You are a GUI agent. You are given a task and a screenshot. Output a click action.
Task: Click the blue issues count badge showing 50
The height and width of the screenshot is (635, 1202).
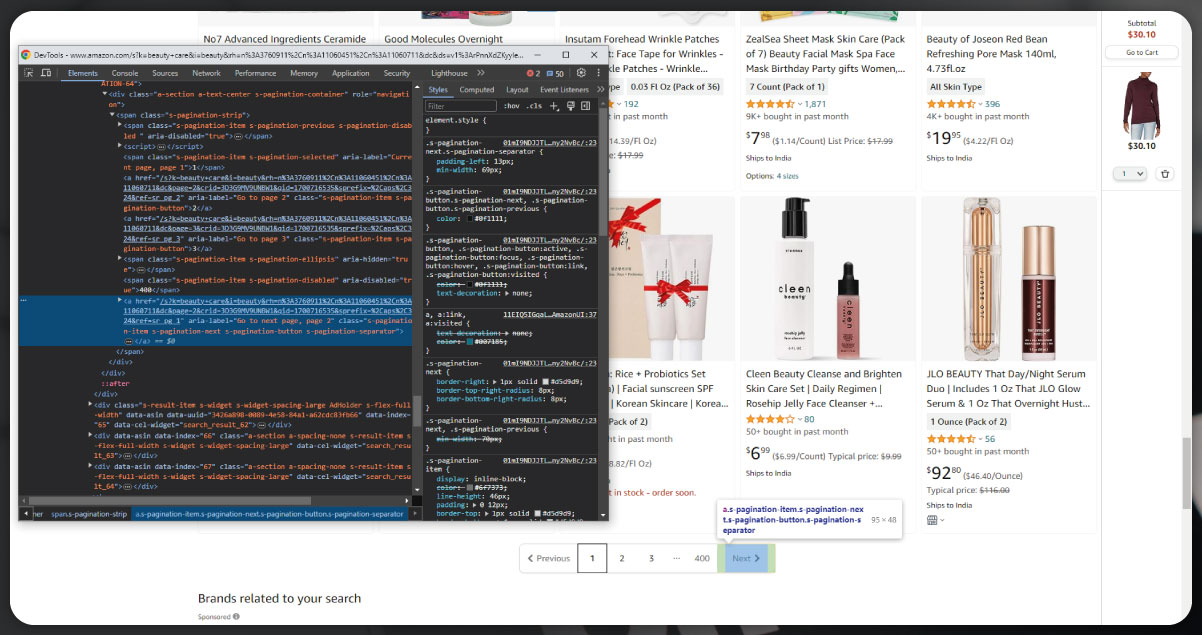pyautogui.click(x=556, y=73)
